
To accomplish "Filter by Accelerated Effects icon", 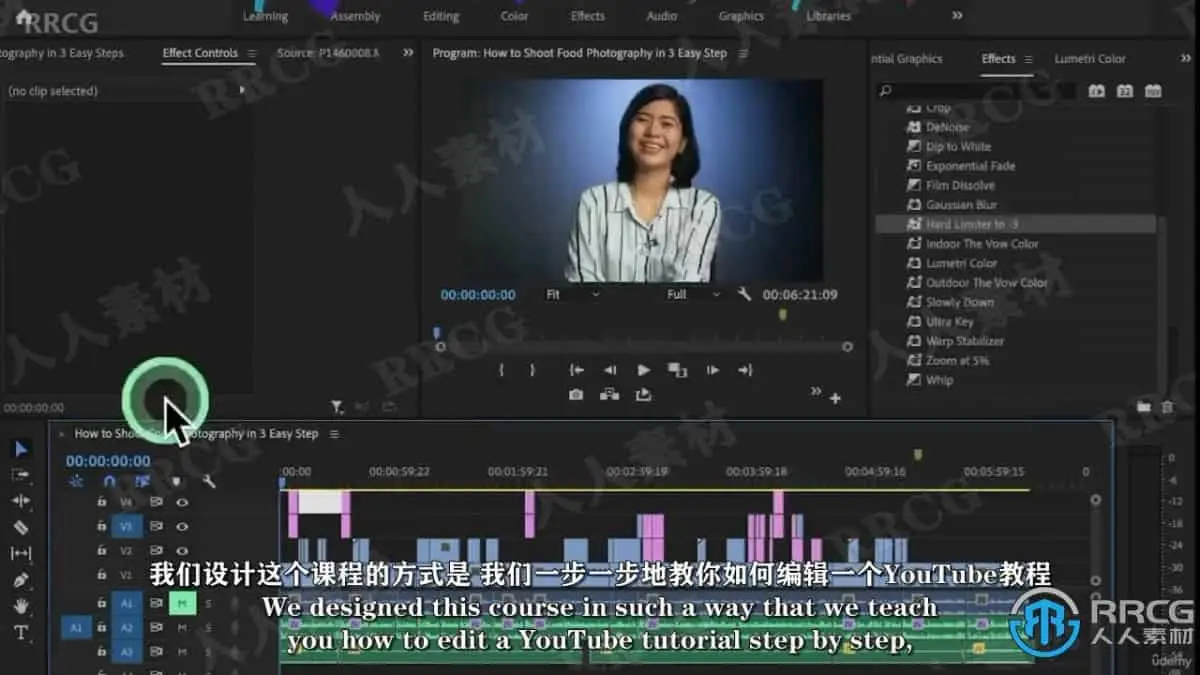I will 1097,91.
